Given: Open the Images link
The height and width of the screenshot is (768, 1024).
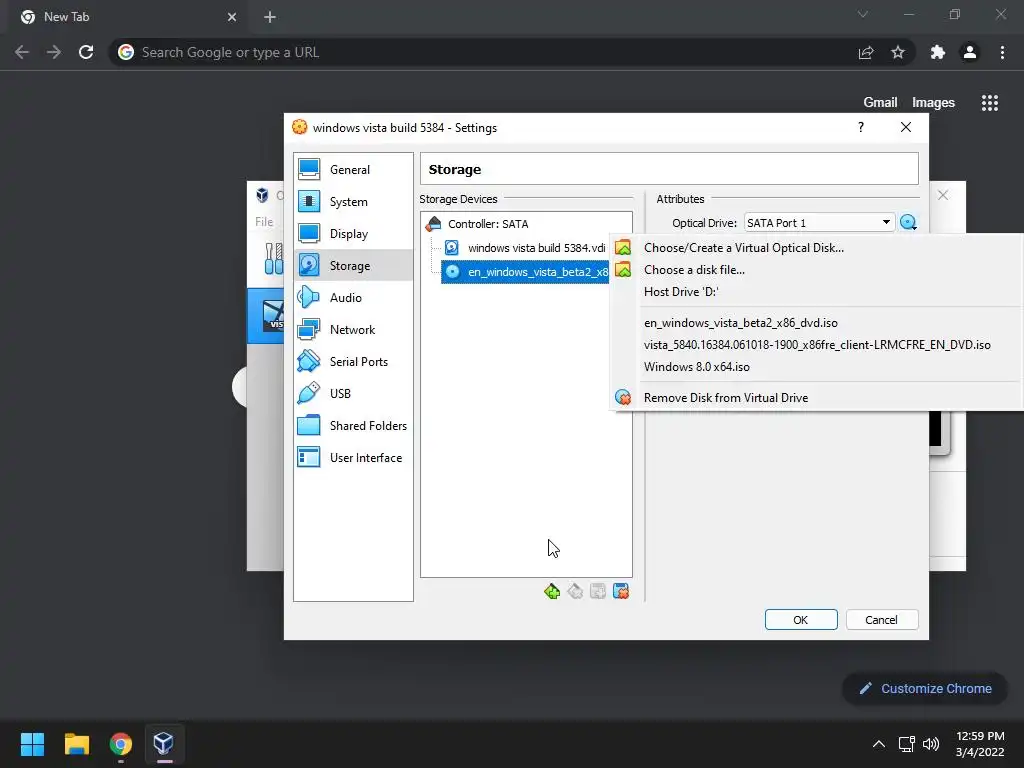Looking at the screenshot, I should pos(933,103).
